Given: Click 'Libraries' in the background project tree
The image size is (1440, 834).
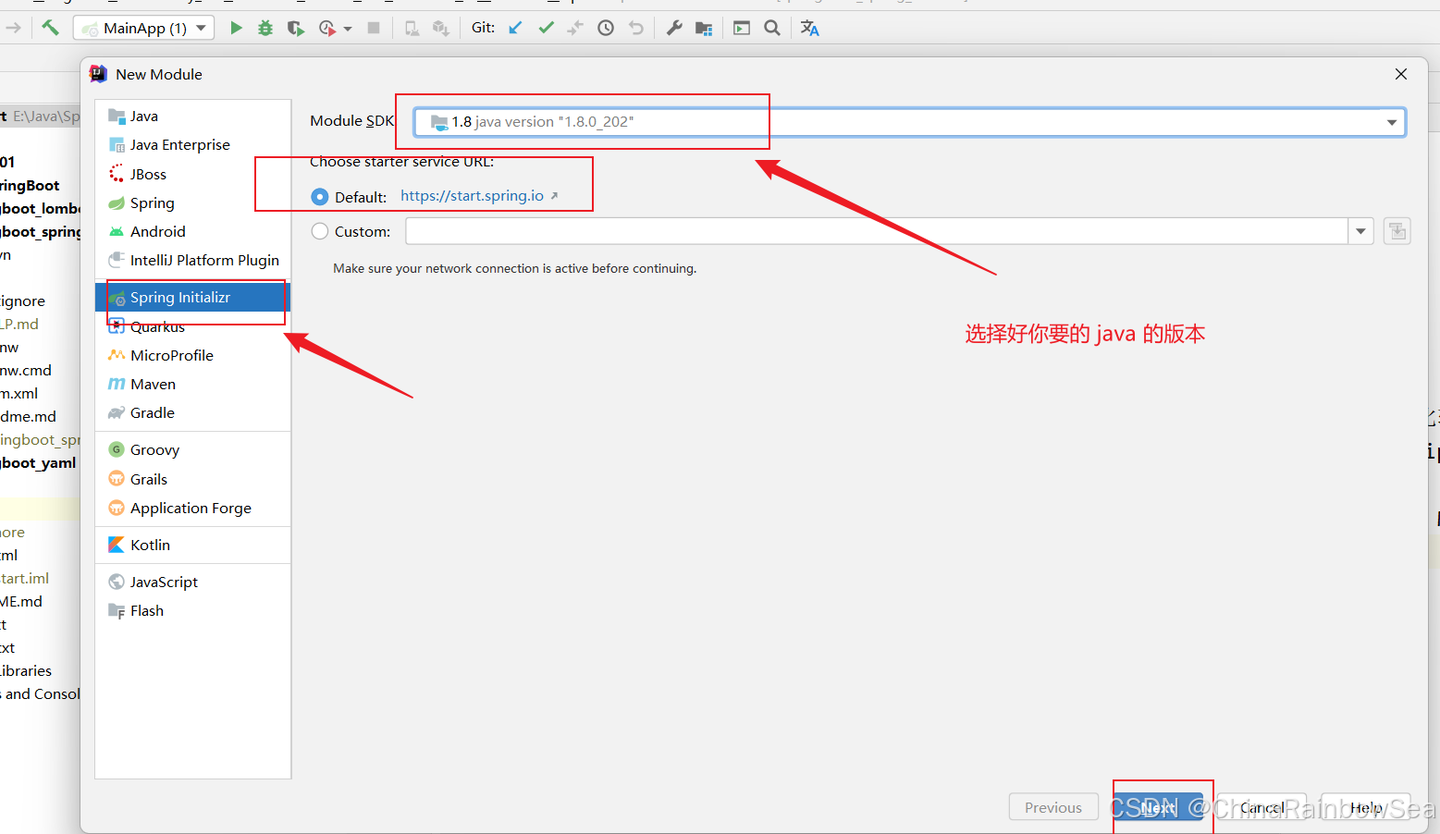Looking at the screenshot, I should pyautogui.click(x=25, y=671).
